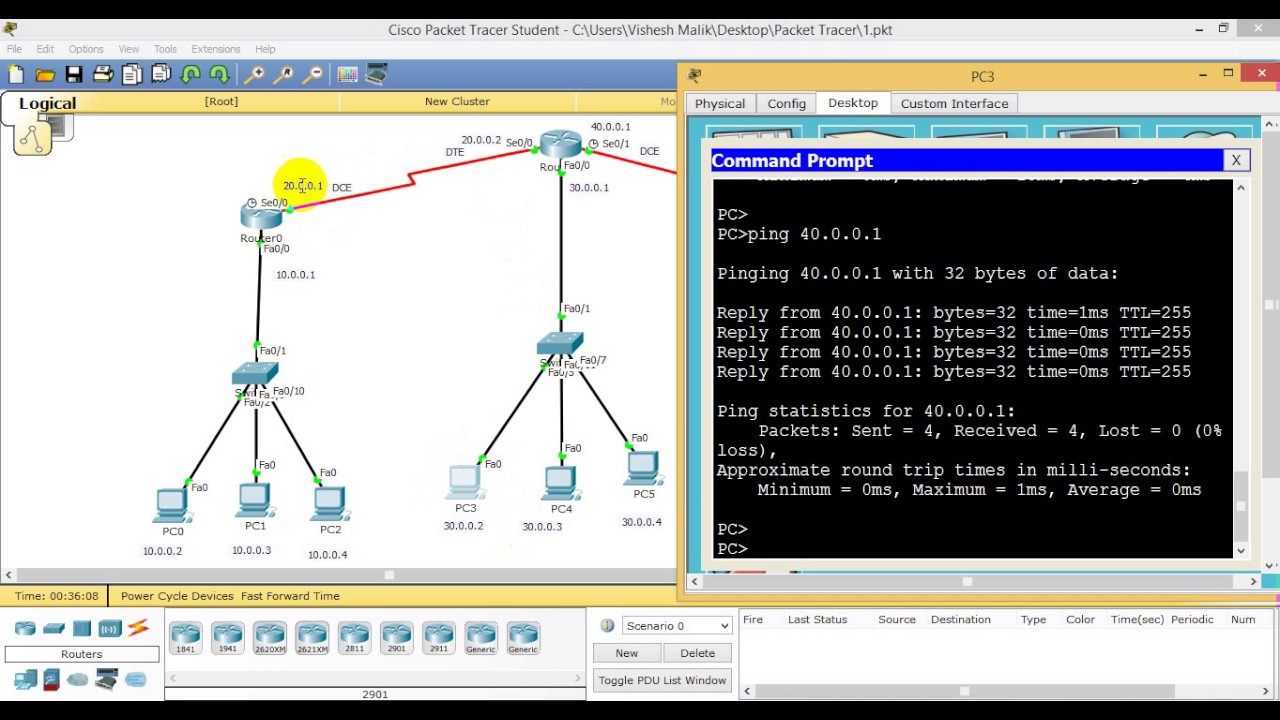The image size is (1280, 720).
Task: Click Fast Forward Time
Action: (289, 596)
